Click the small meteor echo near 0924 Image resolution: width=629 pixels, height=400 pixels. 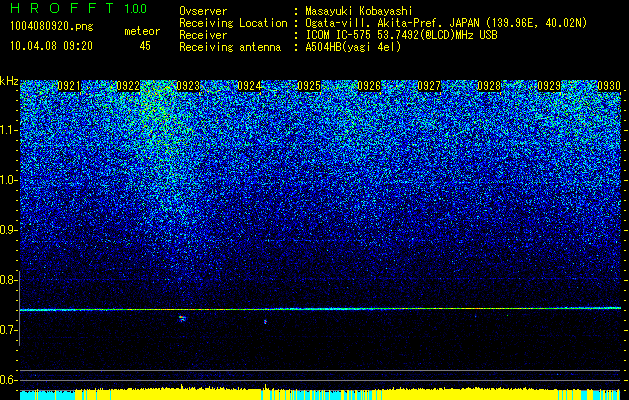265,321
